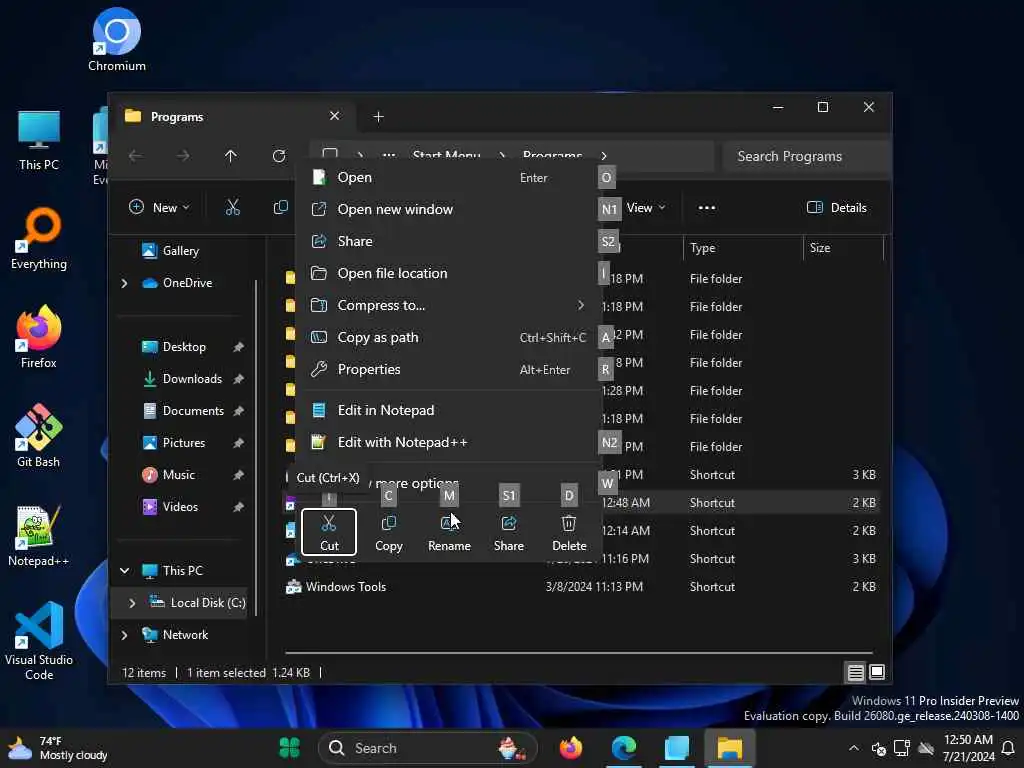Click the toolbar Cut scissors icon
Screen dimensions: 1024x768
point(232,208)
